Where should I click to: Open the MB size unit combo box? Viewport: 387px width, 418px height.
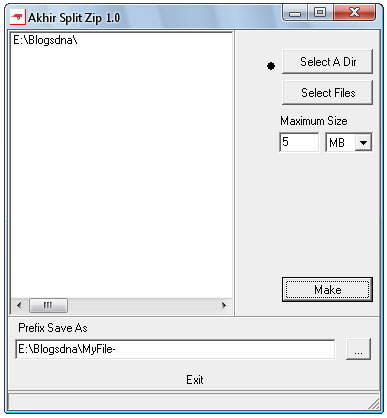349,142
